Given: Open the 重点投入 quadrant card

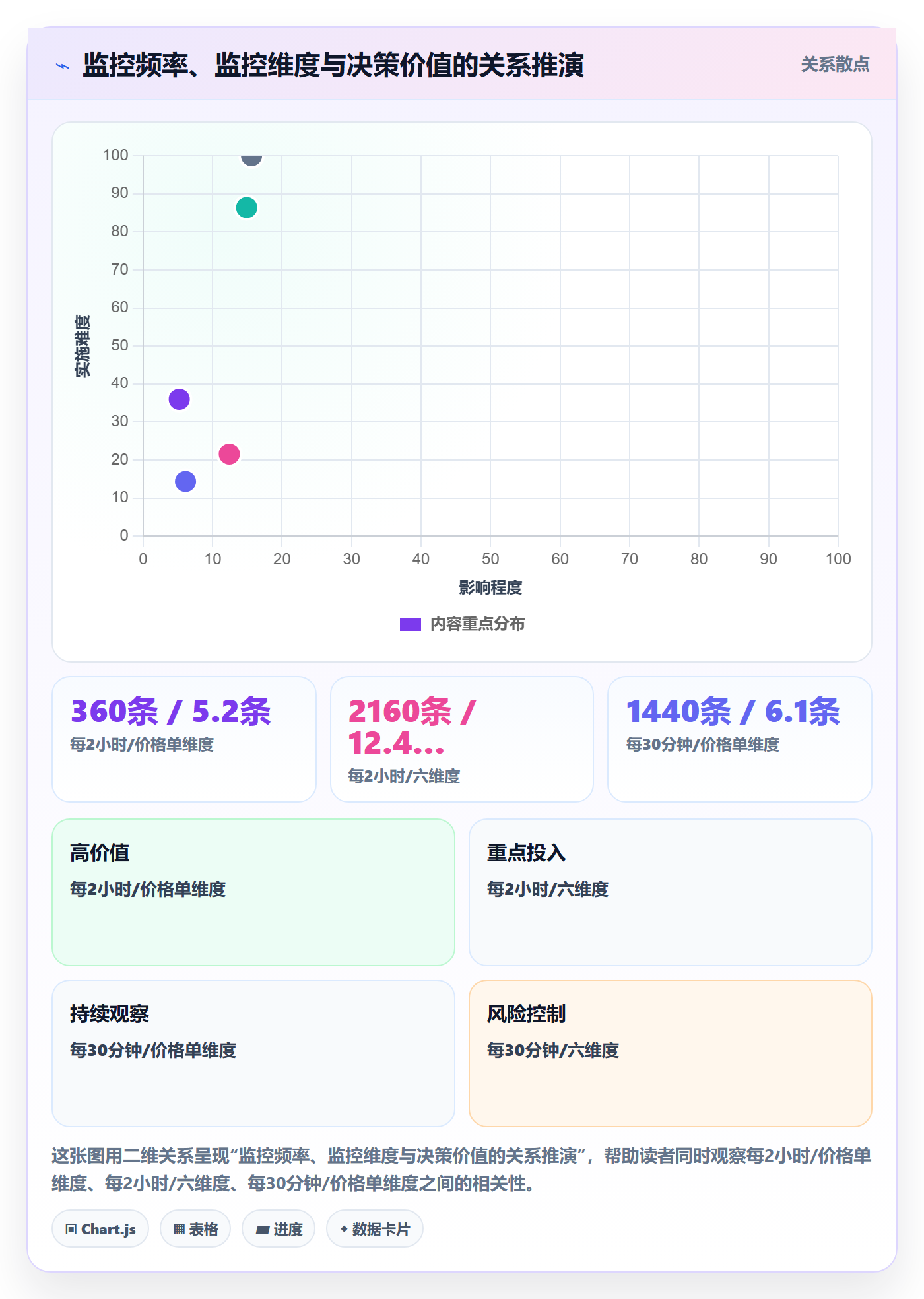Looking at the screenshot, I should click(x=671, y=892).
